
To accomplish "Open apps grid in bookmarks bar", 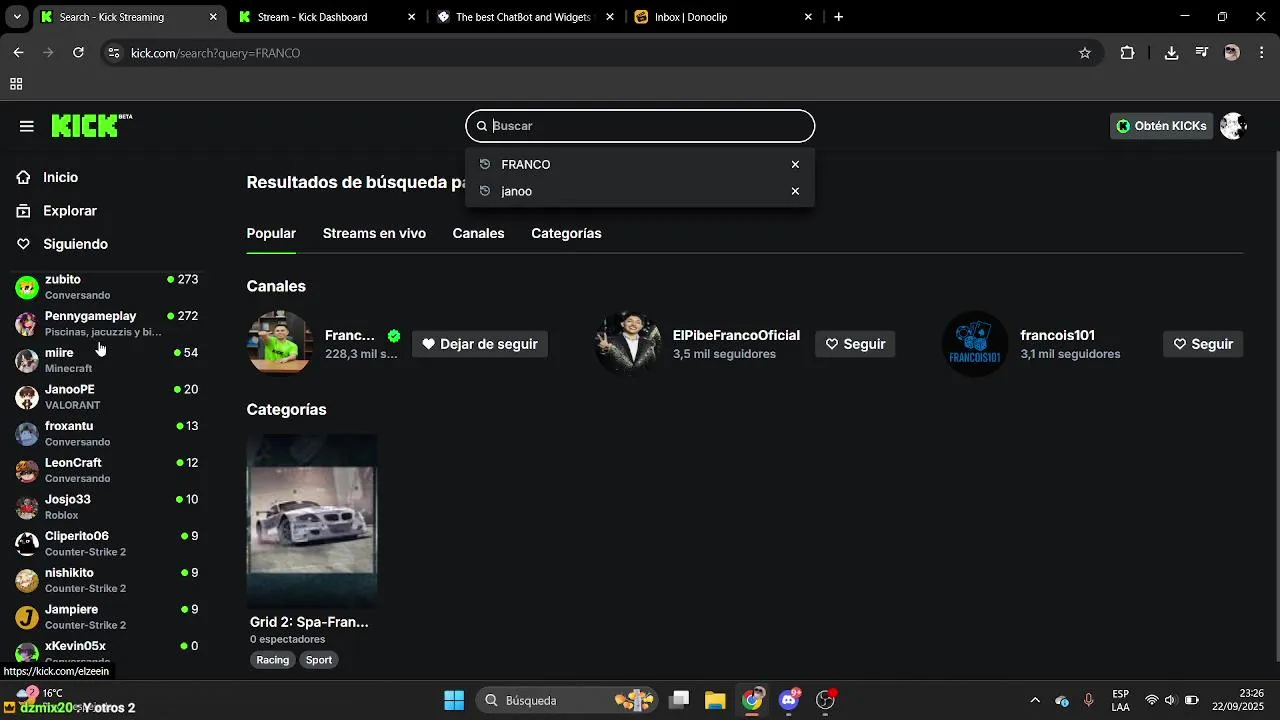I will coord(16,85).
